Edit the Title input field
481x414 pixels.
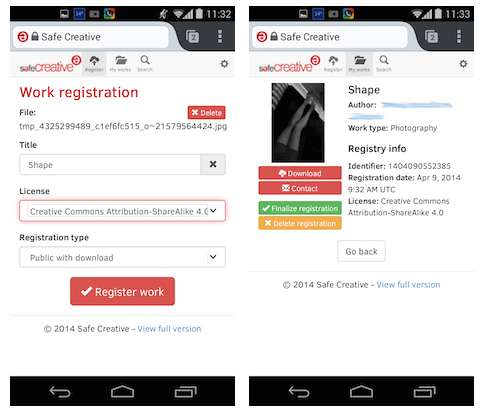pyautogui.click(x=110, y=164)
